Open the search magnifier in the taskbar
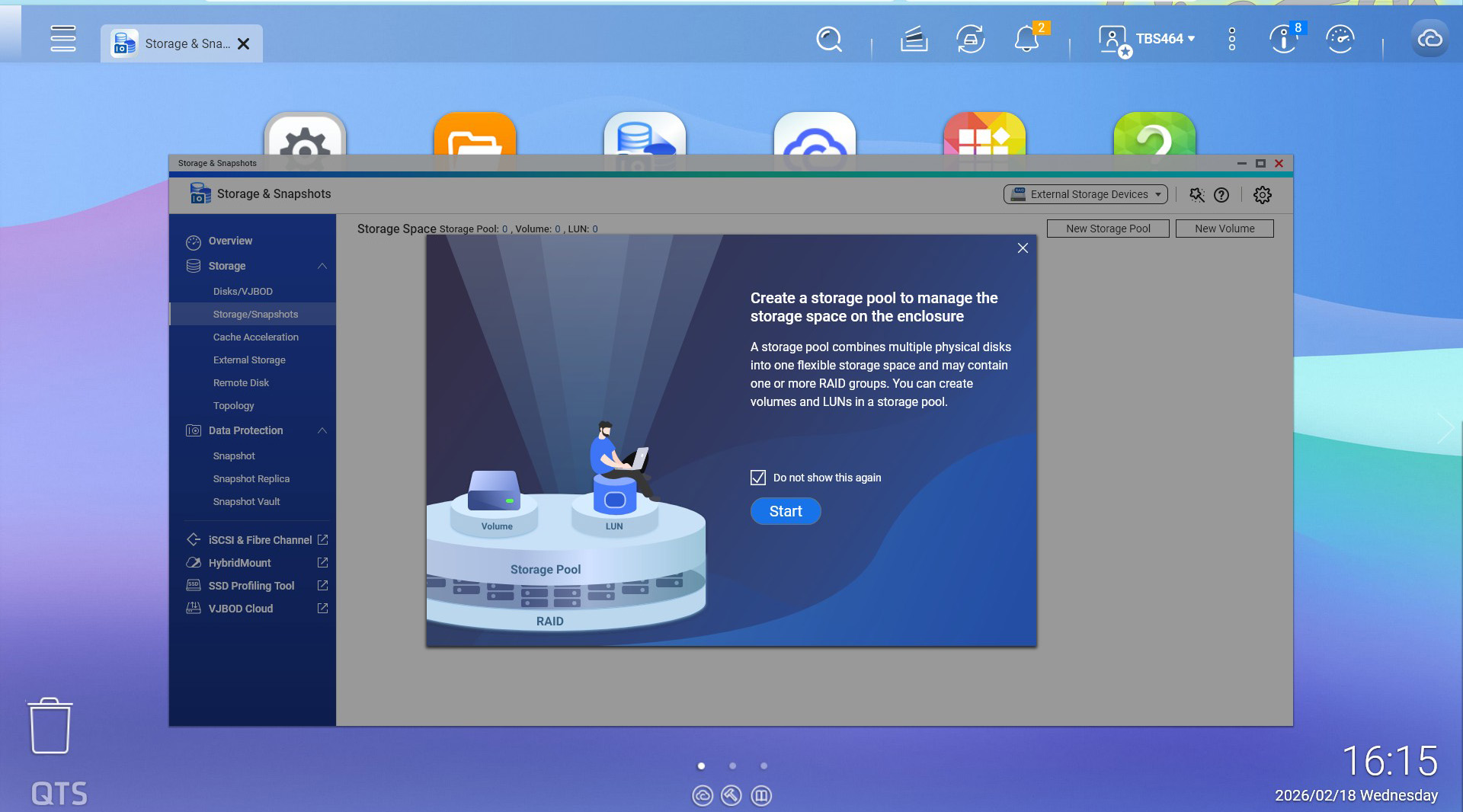 pos(828,39)
